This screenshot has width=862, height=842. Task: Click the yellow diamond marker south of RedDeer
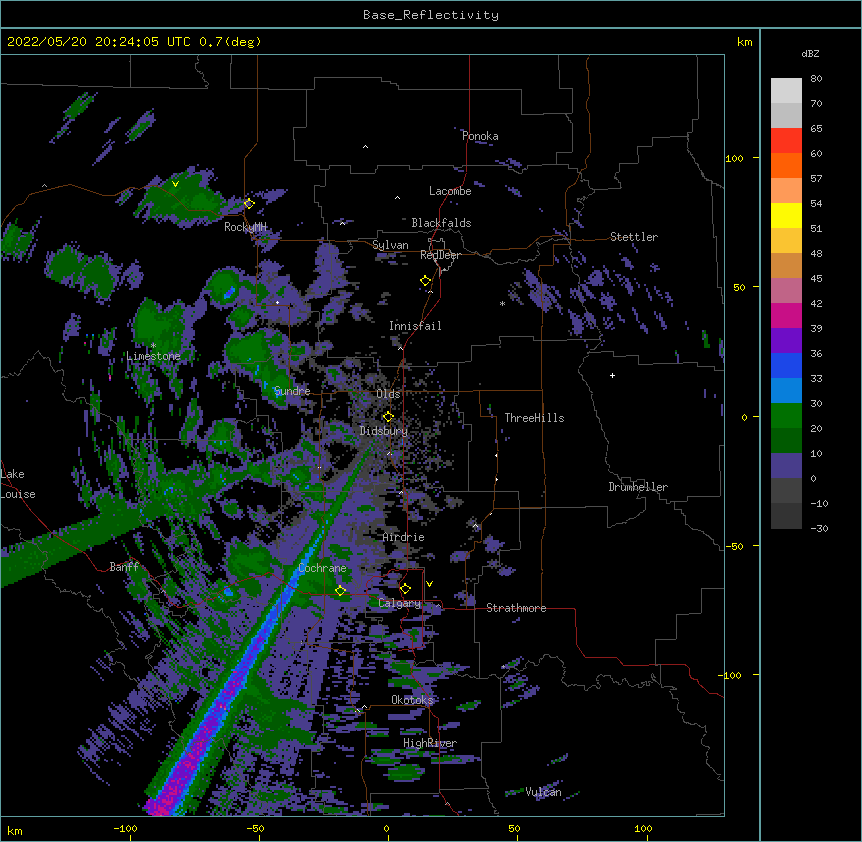pyautogui.click(x=425, y=281)
